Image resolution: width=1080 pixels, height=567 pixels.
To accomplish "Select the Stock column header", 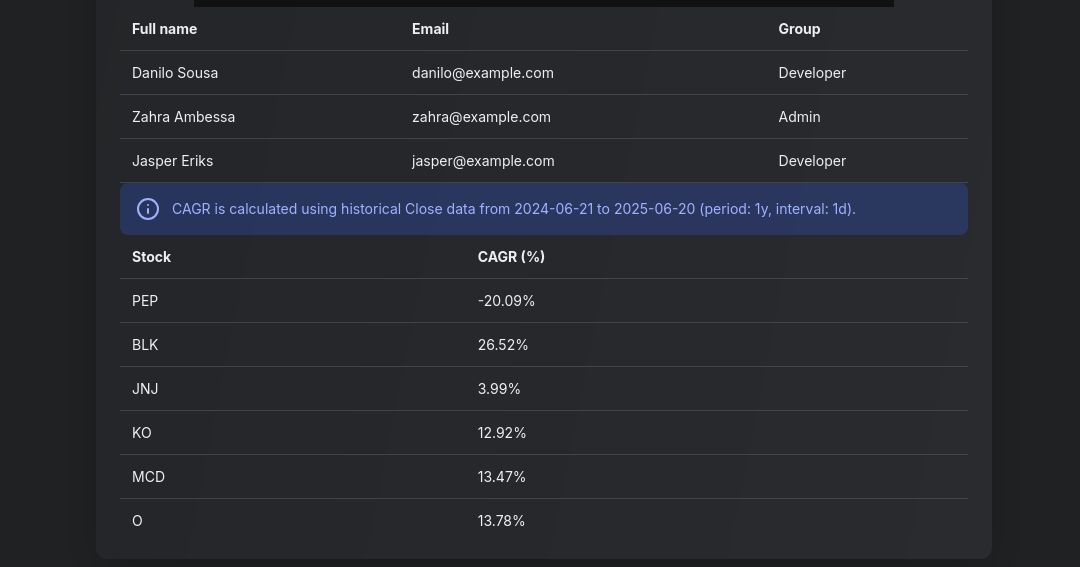I will coord(152,257).
